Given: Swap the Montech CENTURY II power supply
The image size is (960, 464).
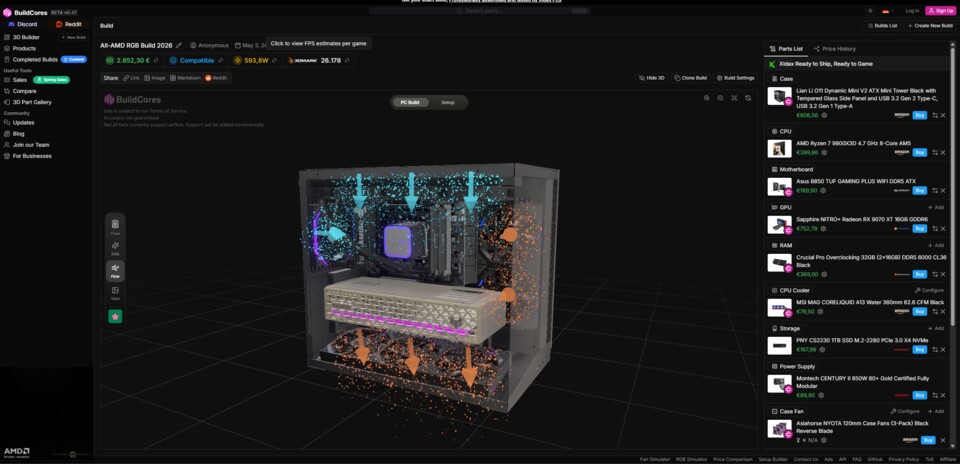Looking at the screenshot, I should click(934, 395).
